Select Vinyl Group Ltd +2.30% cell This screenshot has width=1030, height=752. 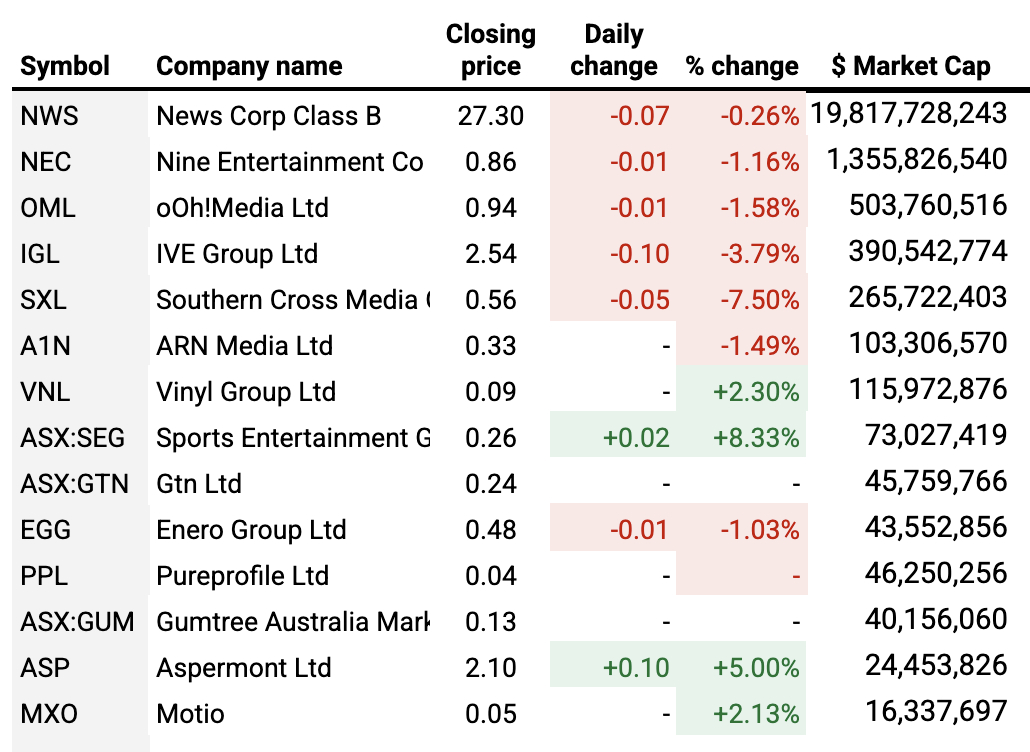point(756,392)
